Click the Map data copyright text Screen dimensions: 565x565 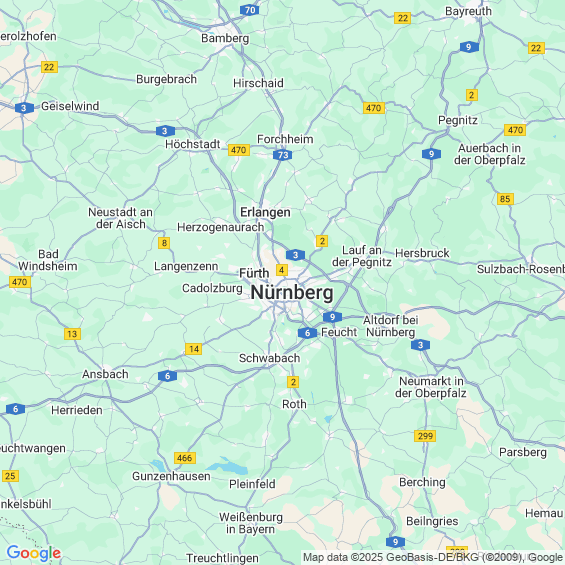pos(433,557)
